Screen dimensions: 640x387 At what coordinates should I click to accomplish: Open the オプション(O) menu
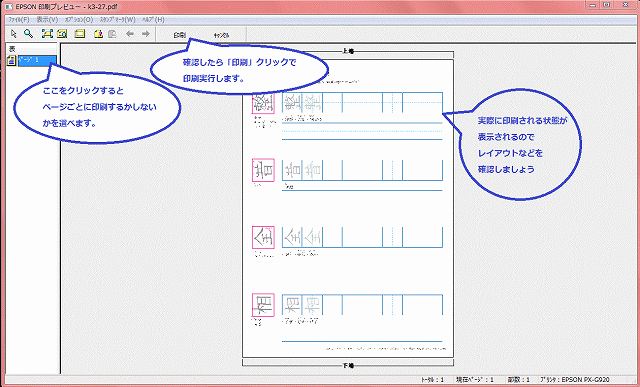(79, 19)
